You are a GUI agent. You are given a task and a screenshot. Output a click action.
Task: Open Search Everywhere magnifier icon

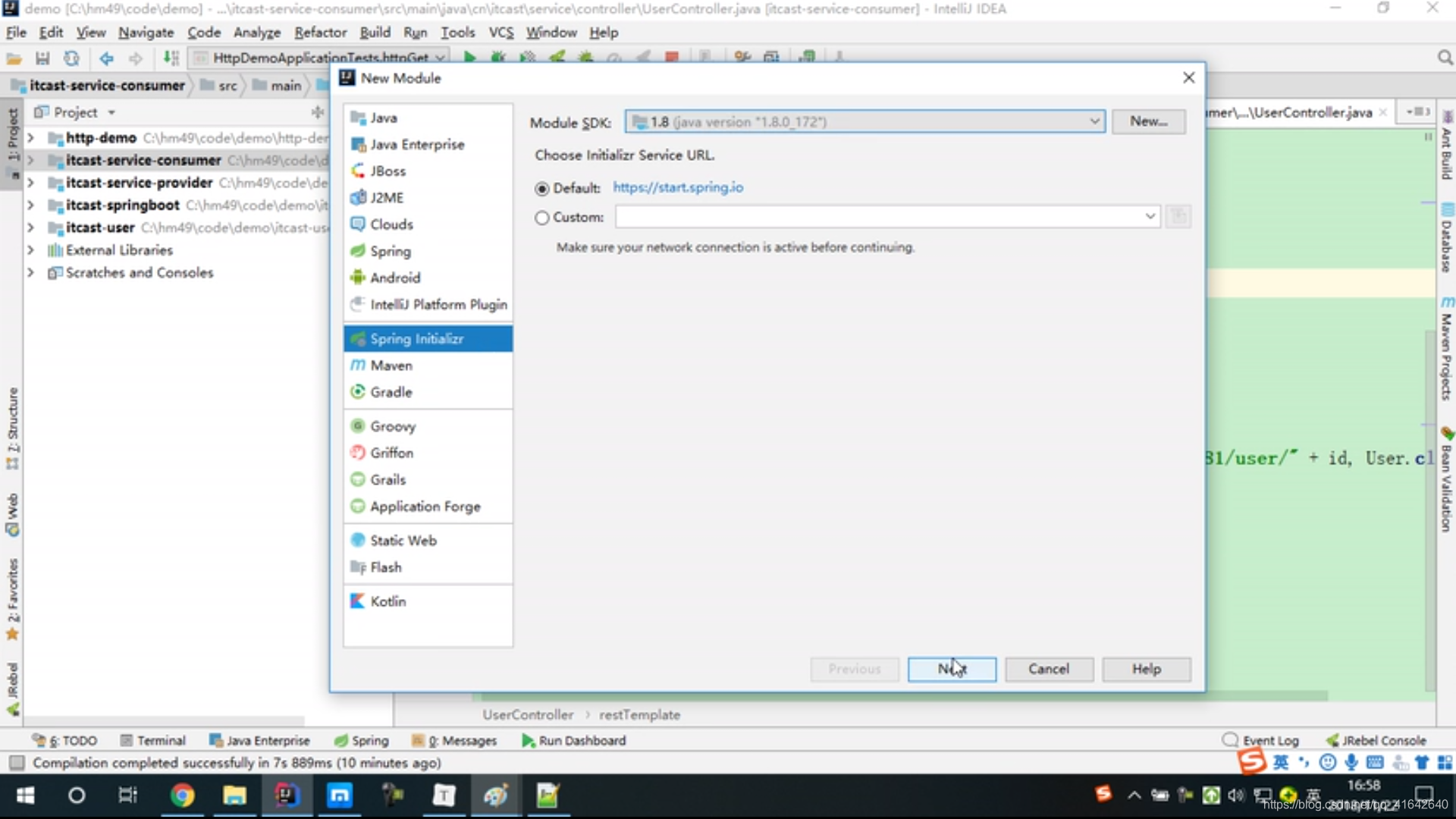(1445, 58)
